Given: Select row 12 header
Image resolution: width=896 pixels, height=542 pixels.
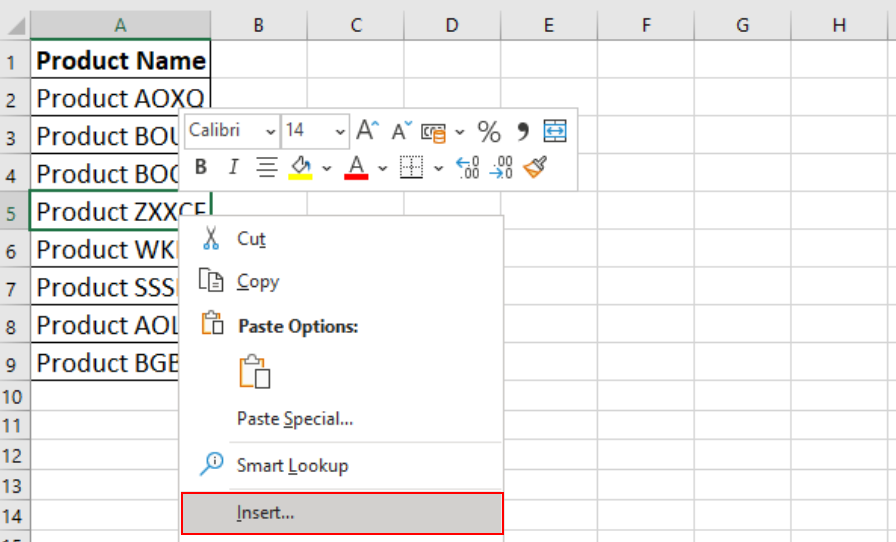Looking at the screenshot, I should pyautogui.click(x=15, y=456).
